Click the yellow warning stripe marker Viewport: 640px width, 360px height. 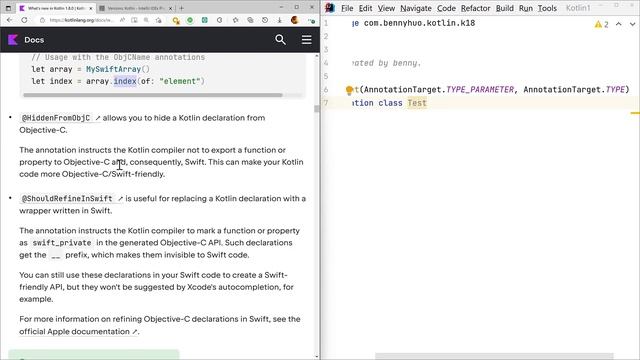point(635,113)
